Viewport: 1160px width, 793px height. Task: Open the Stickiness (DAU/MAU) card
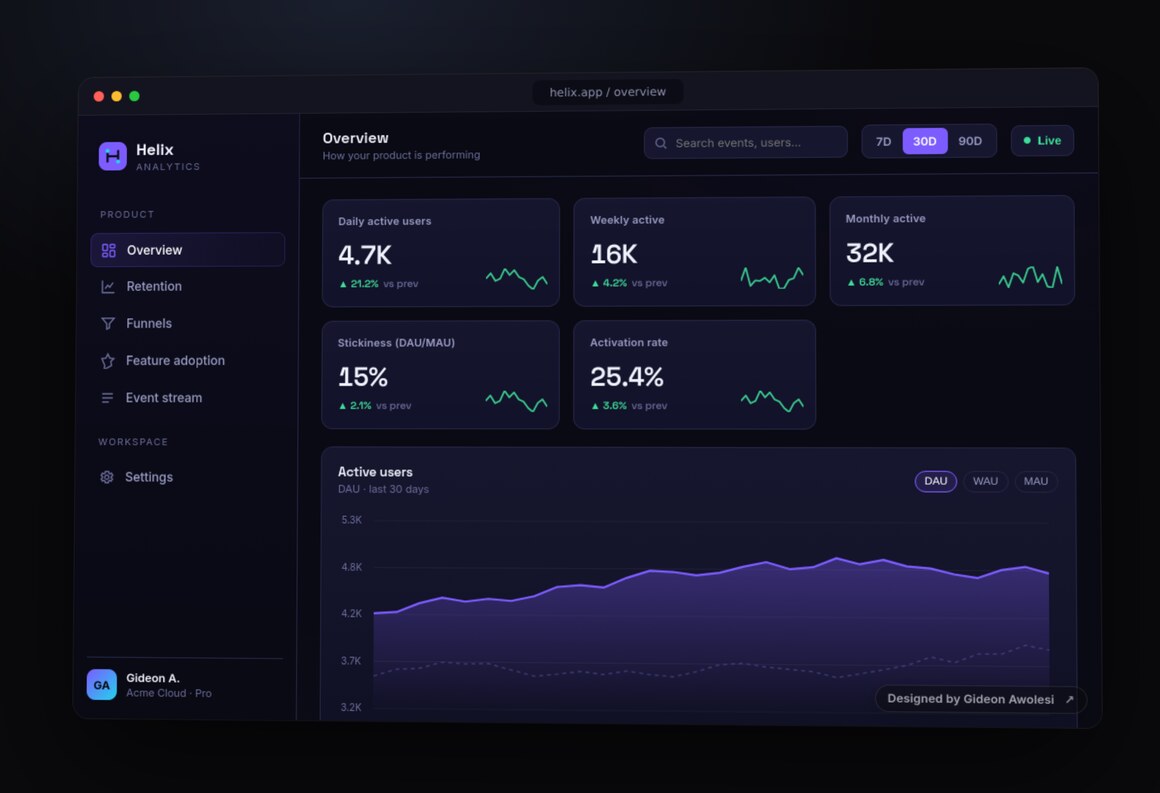click(441, 375)
